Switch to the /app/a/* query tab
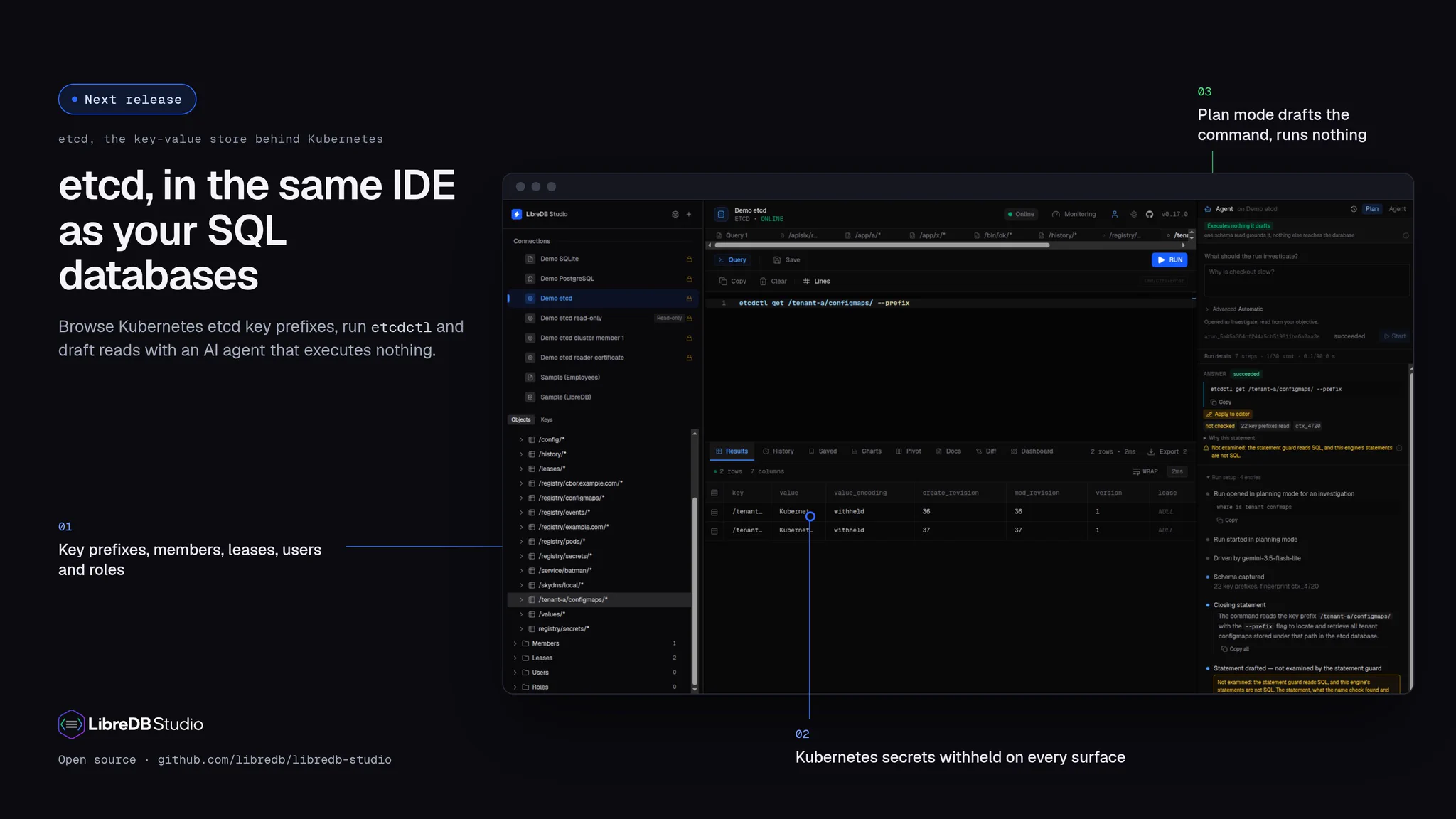This screenshot has width=1456, height=819. [x=862, y=235]
